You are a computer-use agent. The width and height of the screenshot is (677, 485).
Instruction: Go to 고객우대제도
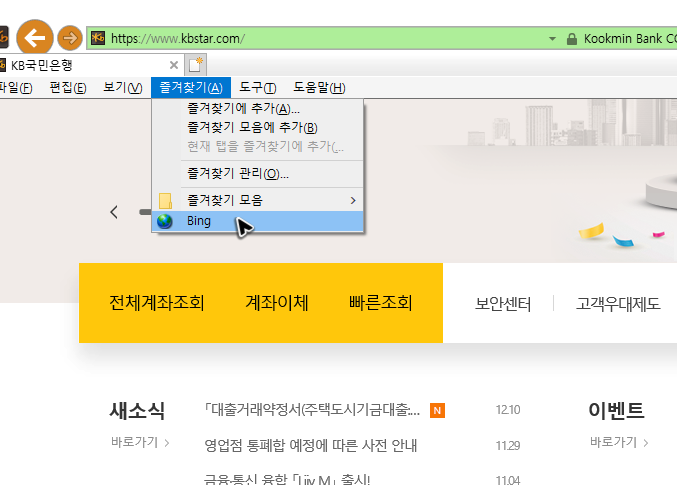pyautogui.click(x=618, y=304)
